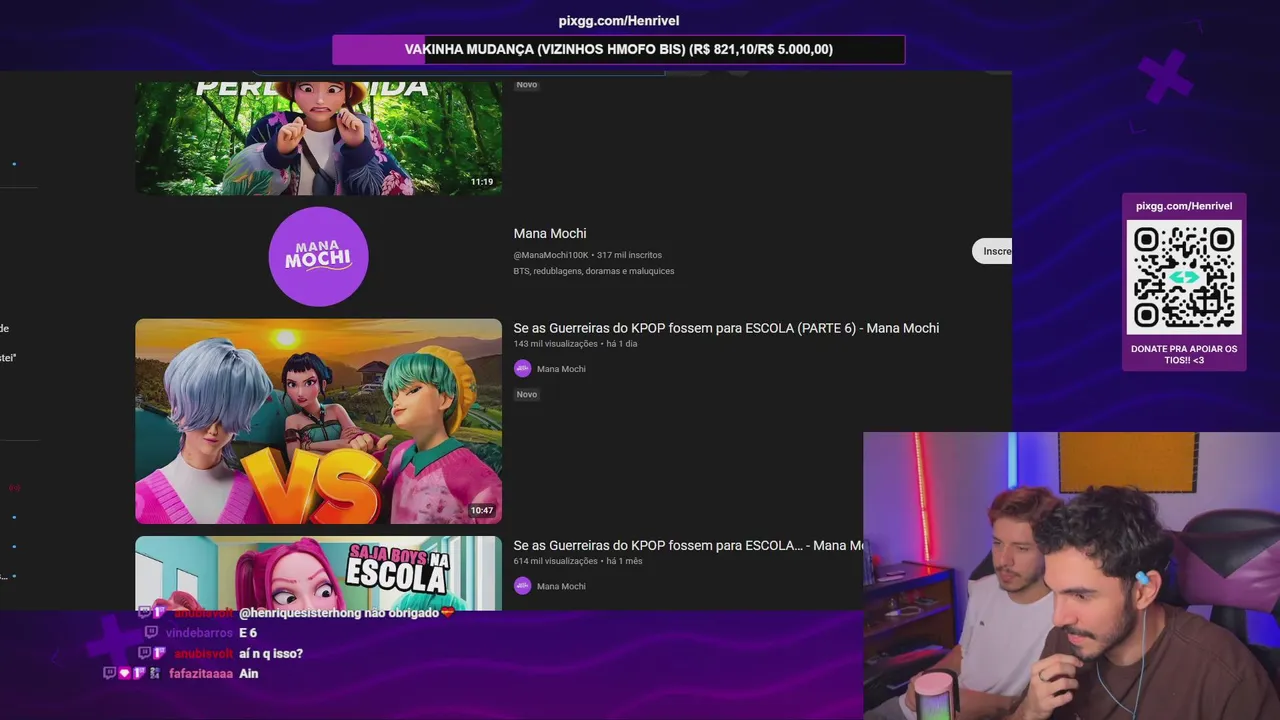Click the chat username fafazitaaaa
This screenshot has height=720, width=1280.
coord(201,674)
